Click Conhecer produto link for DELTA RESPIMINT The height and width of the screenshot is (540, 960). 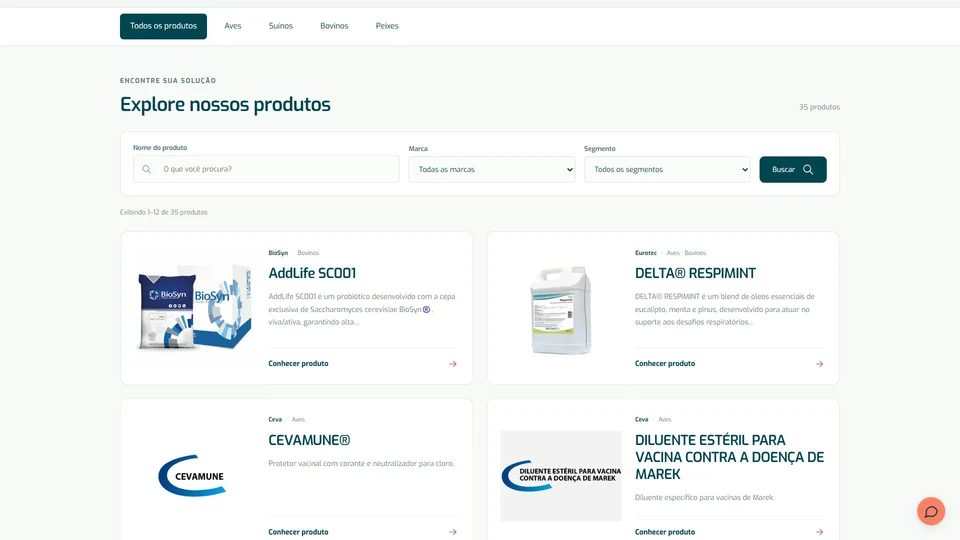(x=665, y=364)
